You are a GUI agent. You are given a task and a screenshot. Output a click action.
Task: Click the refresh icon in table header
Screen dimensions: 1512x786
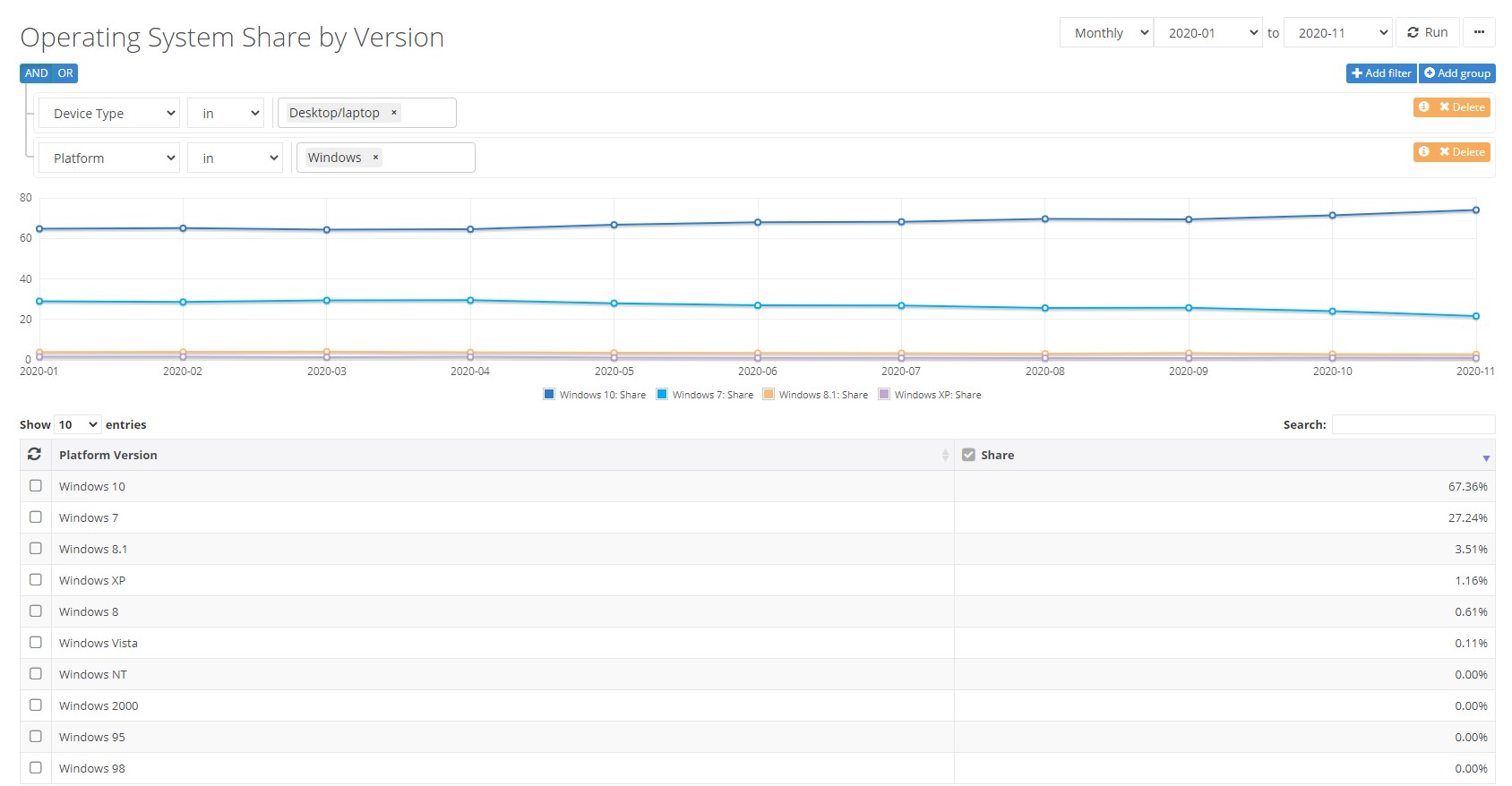pyautogui.click(x=35, y=455)
